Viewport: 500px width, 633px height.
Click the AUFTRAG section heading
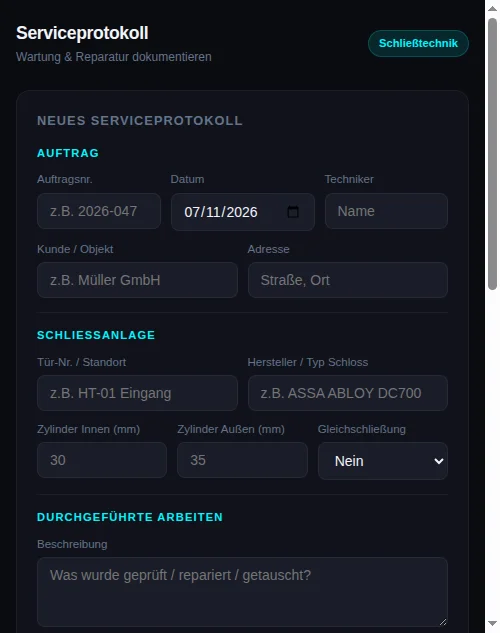tap(68, 153)
